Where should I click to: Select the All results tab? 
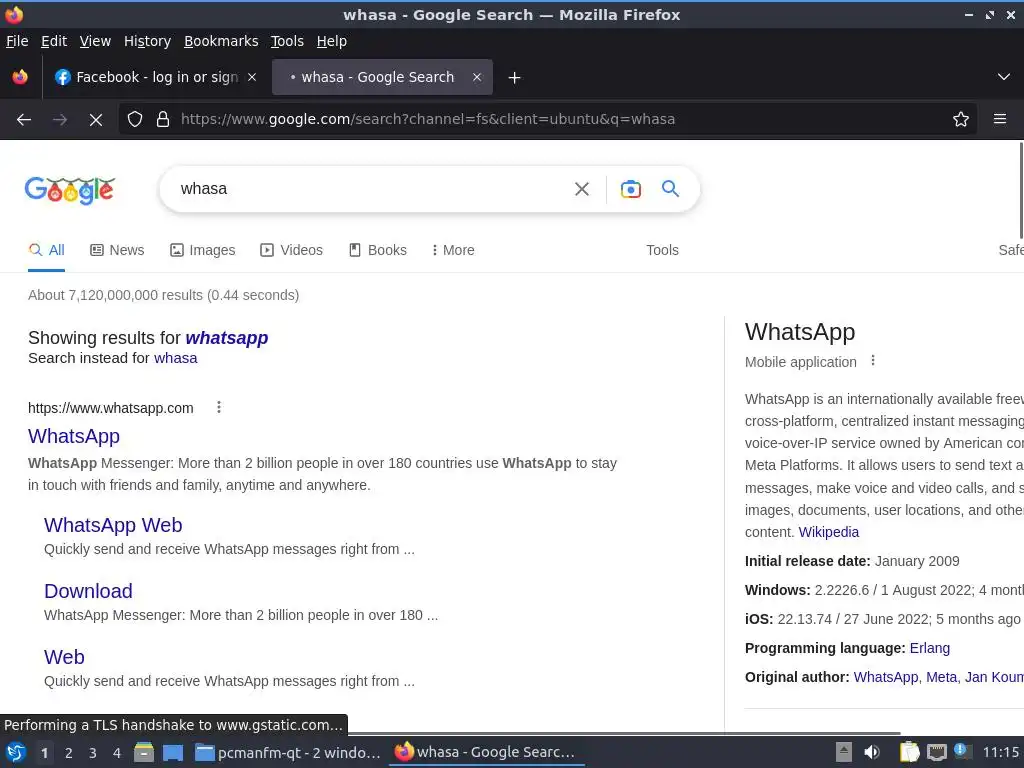[46, 250]
